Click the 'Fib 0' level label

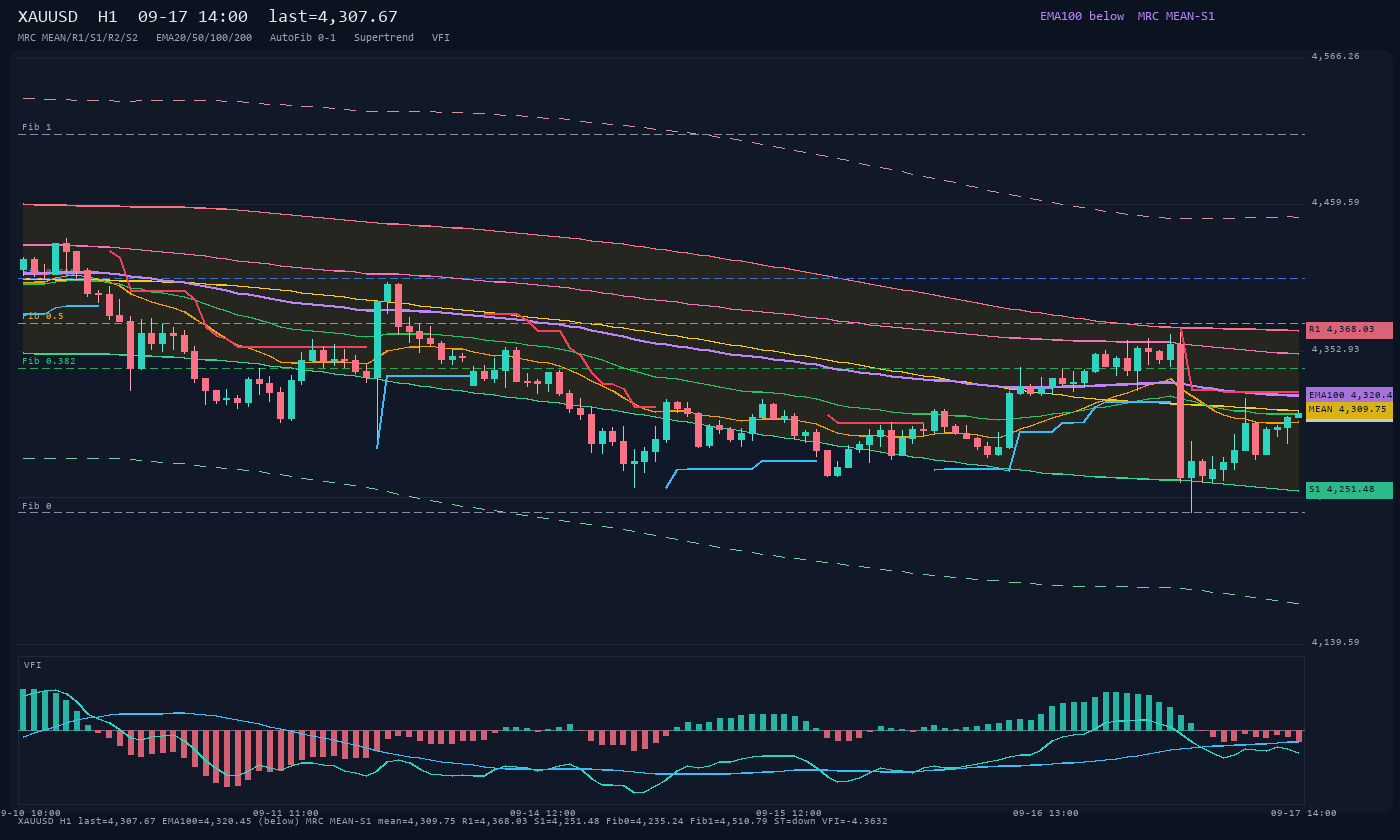click(37, 506)
